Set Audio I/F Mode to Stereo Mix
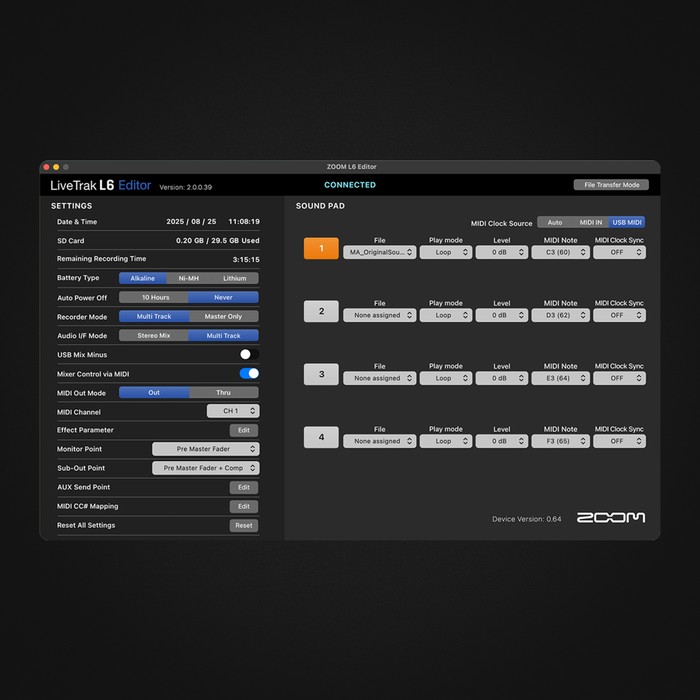700x700 pixels. [154, 335]
